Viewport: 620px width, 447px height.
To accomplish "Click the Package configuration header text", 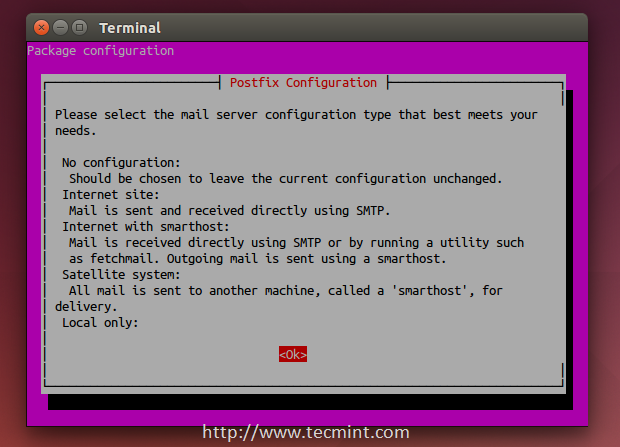I will pos(100,51).
